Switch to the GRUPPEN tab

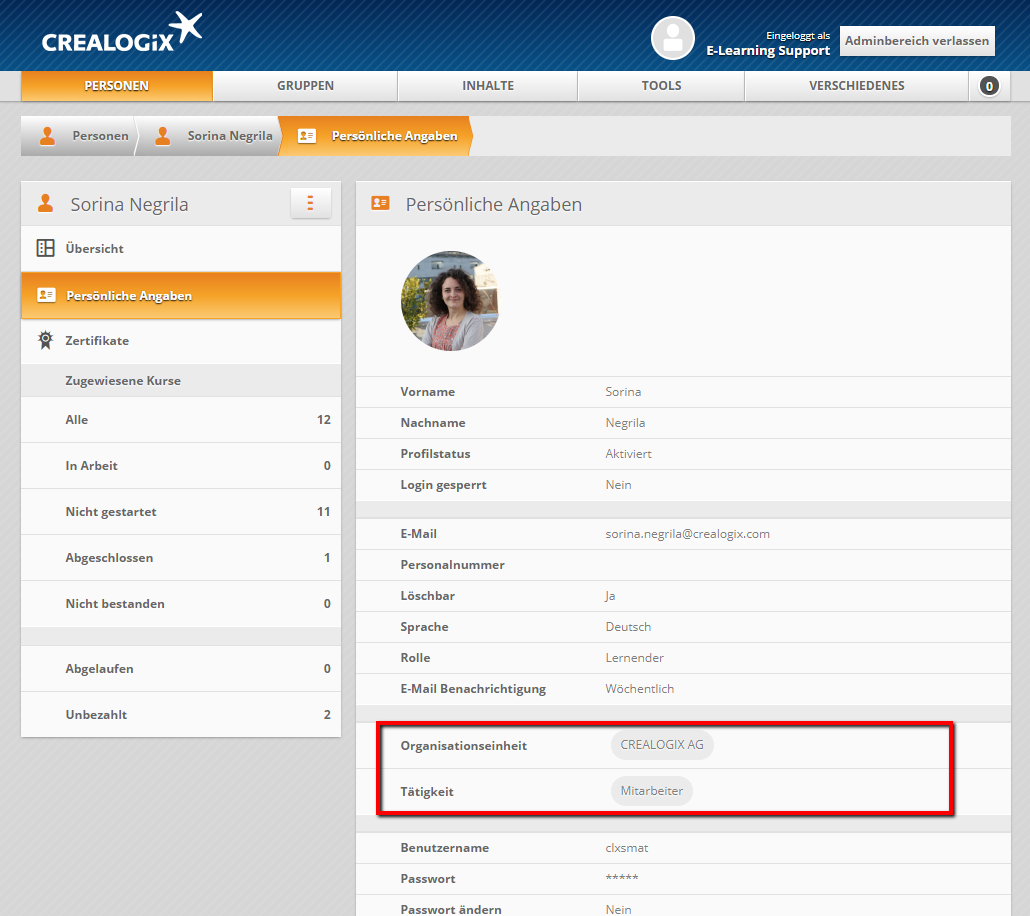[x=305, y=86]
